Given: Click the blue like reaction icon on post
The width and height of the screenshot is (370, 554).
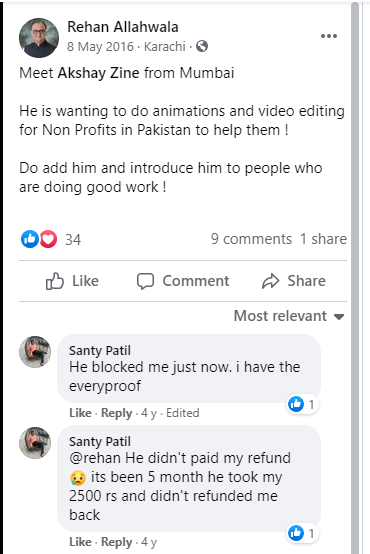Looking at the screenshot, I should click(x=30, y=239).
